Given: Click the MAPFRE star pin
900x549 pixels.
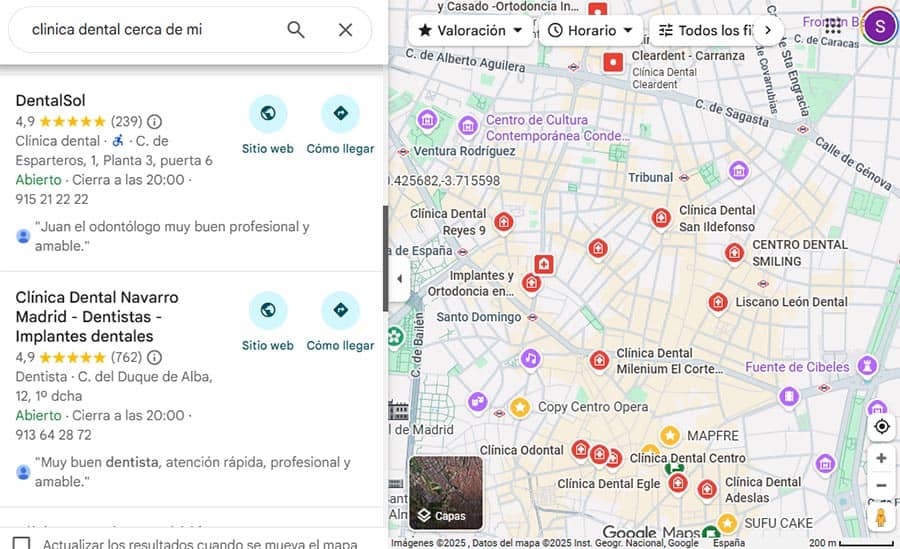Looking at the screenshot, I should coord(670,436).
